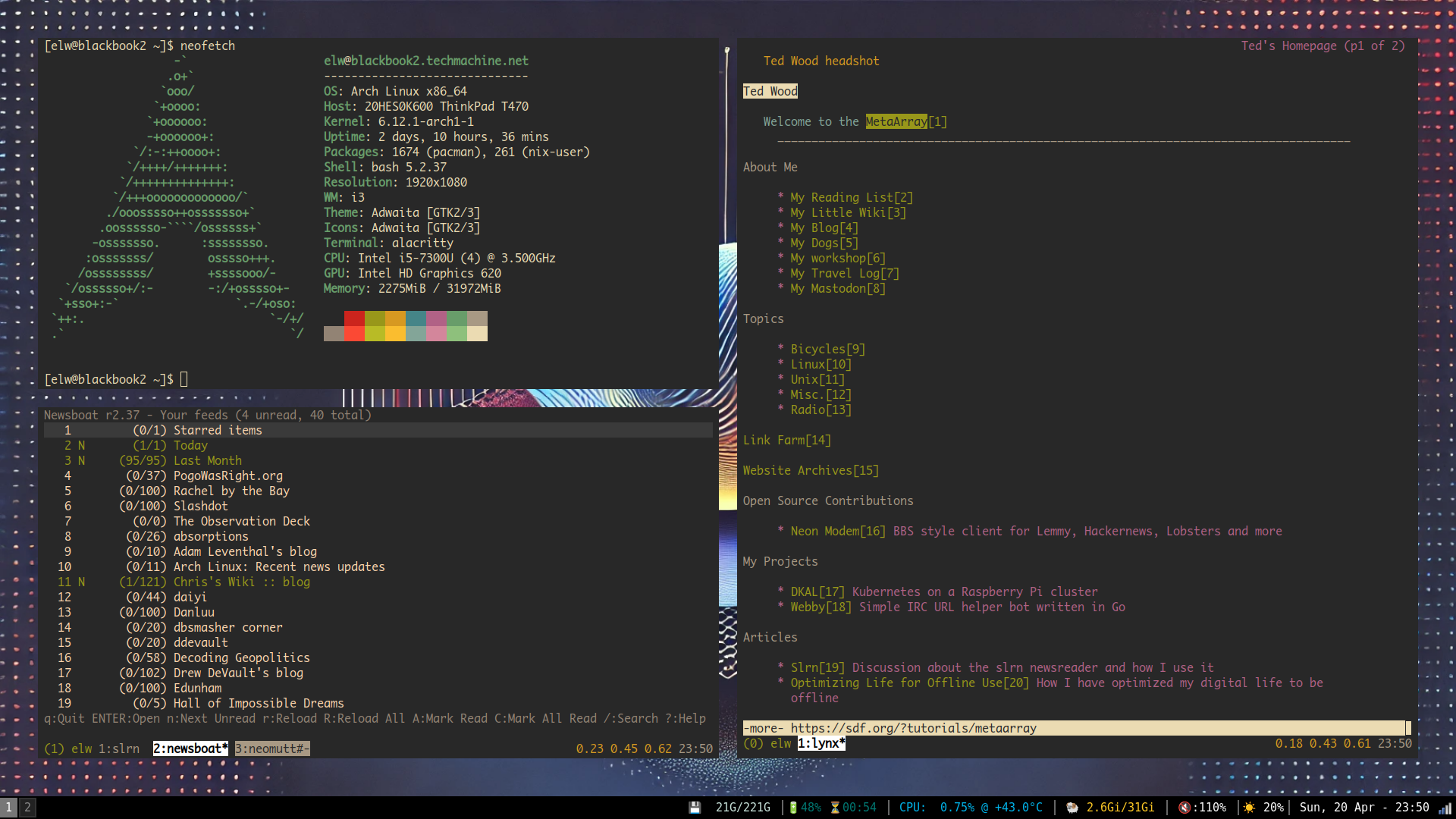Click the RAM sheep icon in status bar

click(x=1072, y=808)
